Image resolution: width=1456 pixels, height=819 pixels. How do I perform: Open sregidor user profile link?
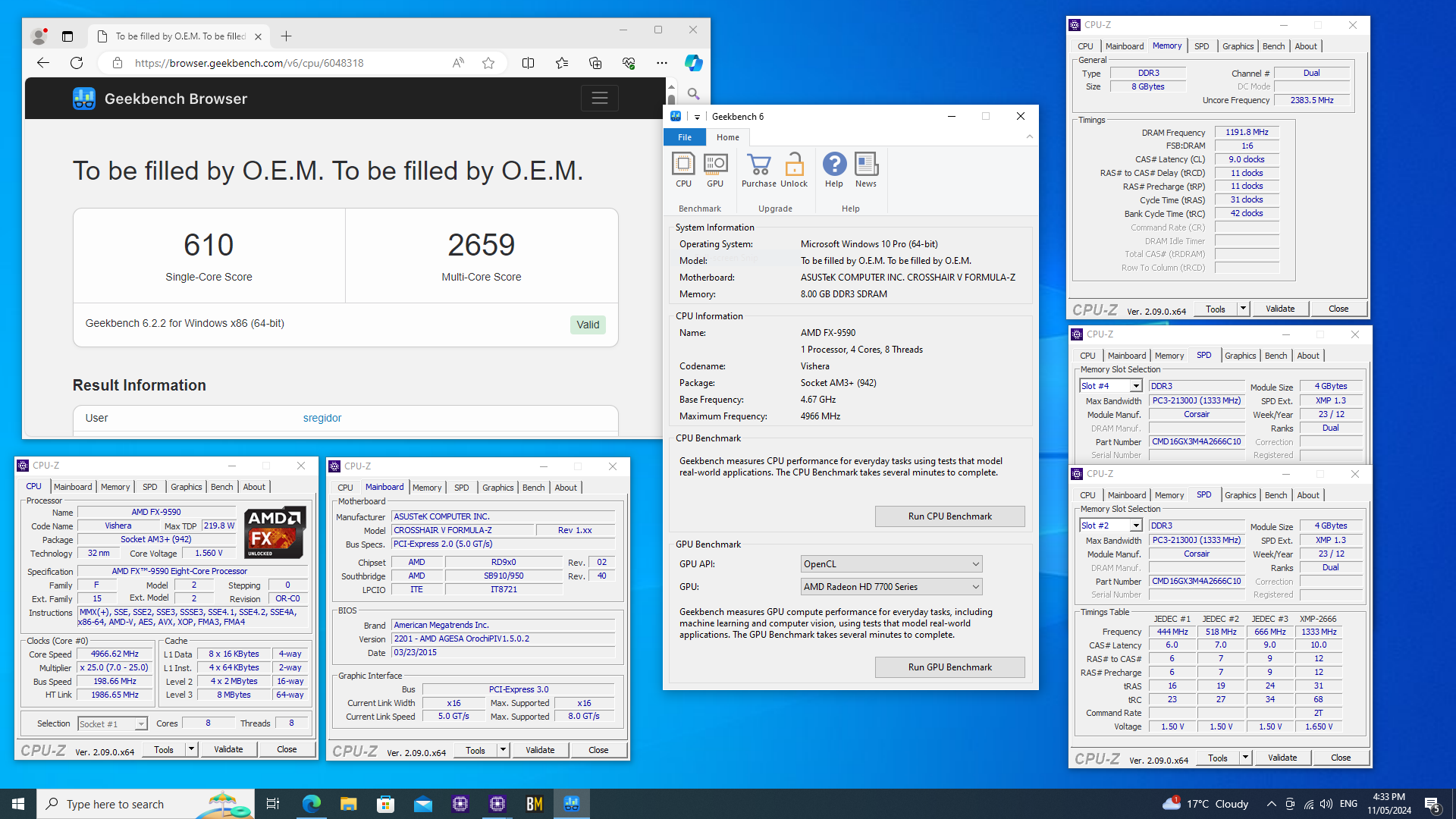tap(322, 418)
